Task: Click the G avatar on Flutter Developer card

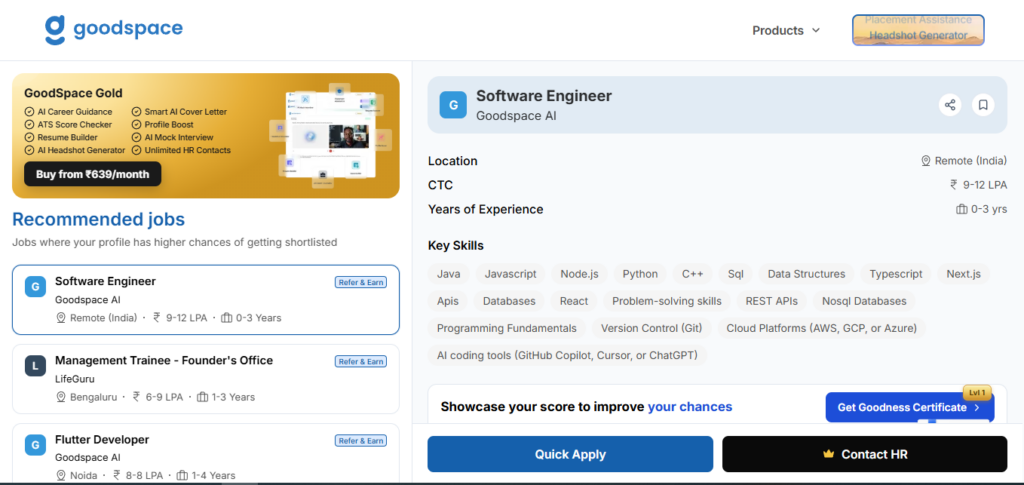Action: (35, 445)
